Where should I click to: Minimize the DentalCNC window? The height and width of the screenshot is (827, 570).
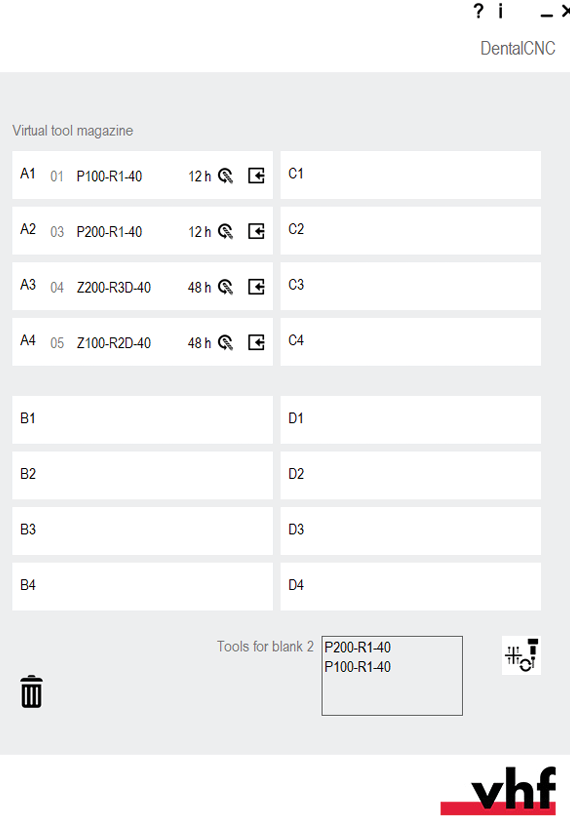(x=547, y=15)
